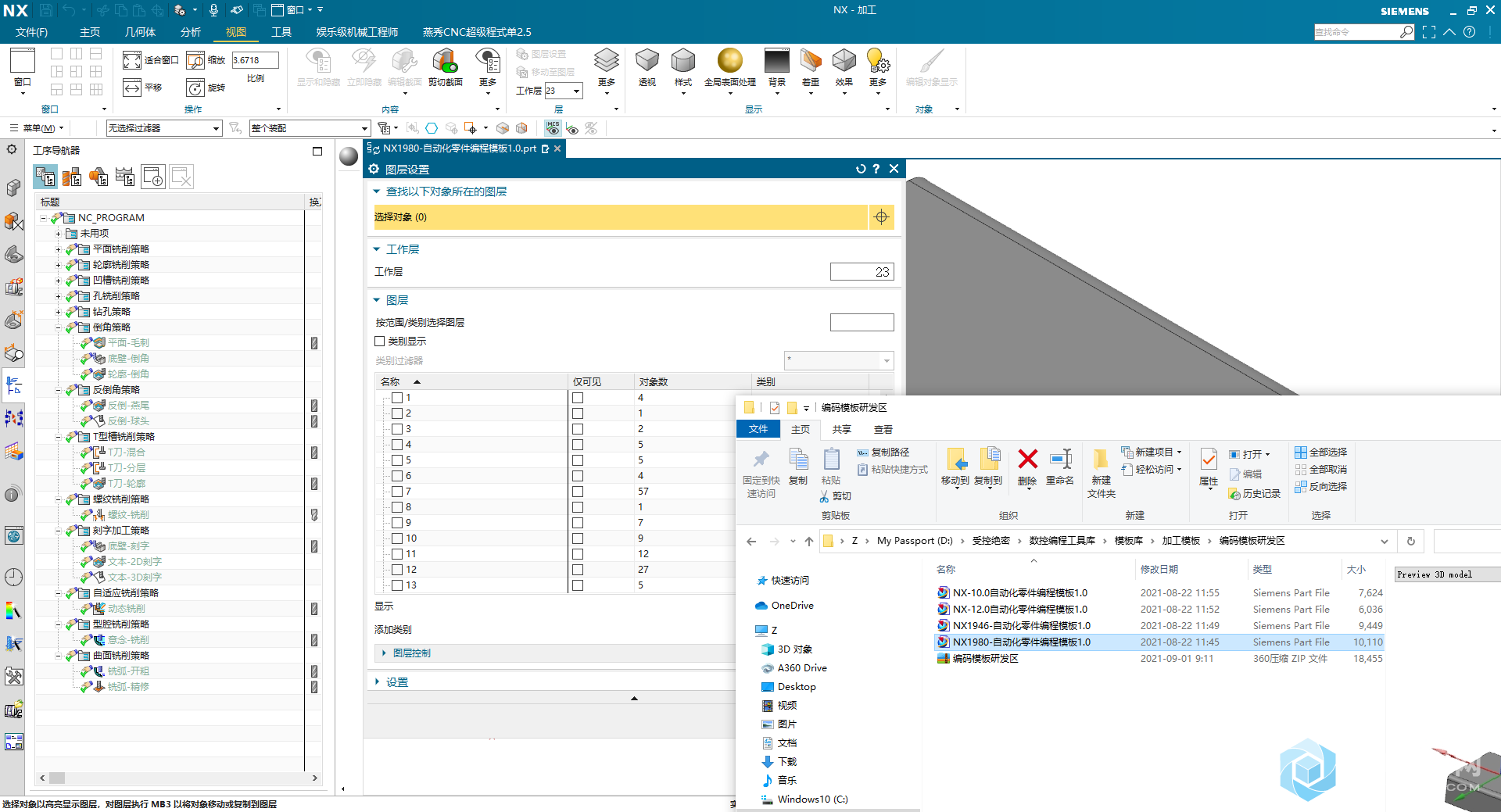Switch to the Analysis (分析) ribbon tab
The image size is (1501, 812).
tap(191, 32)
